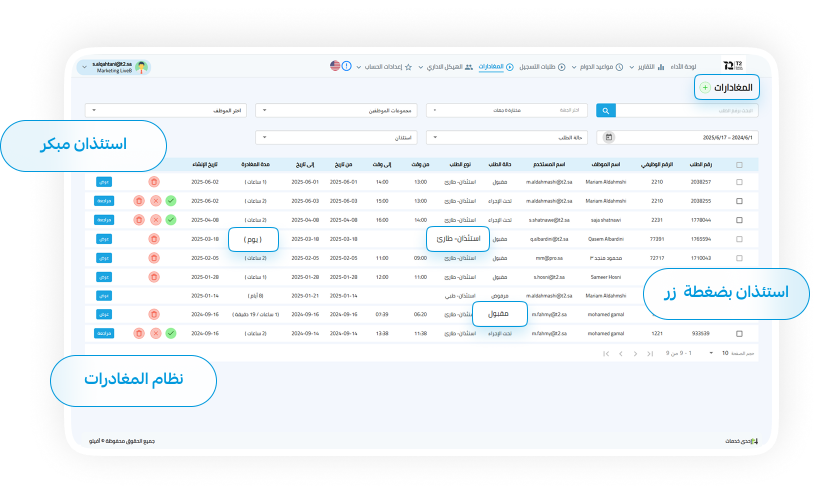This screenshot has width=821, height=493.
Task: Open the مجموعات الموظفين dropdown
Action: click(x=335, y=110)
